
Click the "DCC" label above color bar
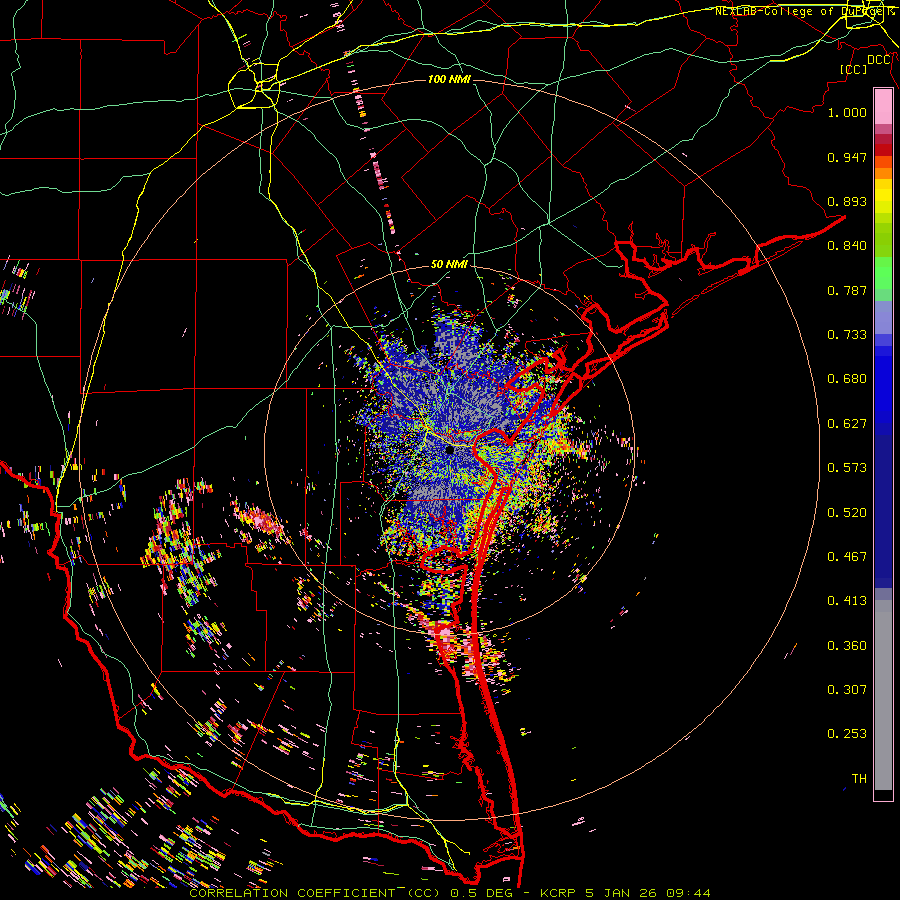879,60
